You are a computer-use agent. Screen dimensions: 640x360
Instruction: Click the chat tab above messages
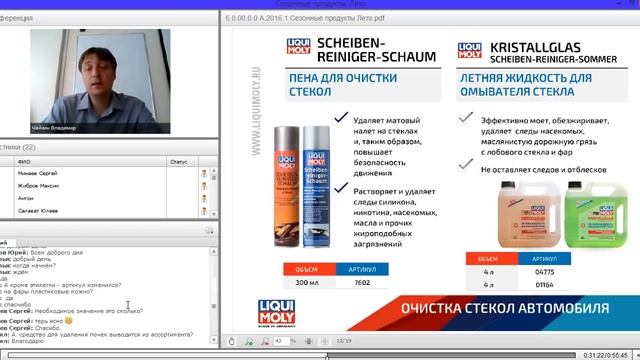pyautogui.click(x=7, y=242)
